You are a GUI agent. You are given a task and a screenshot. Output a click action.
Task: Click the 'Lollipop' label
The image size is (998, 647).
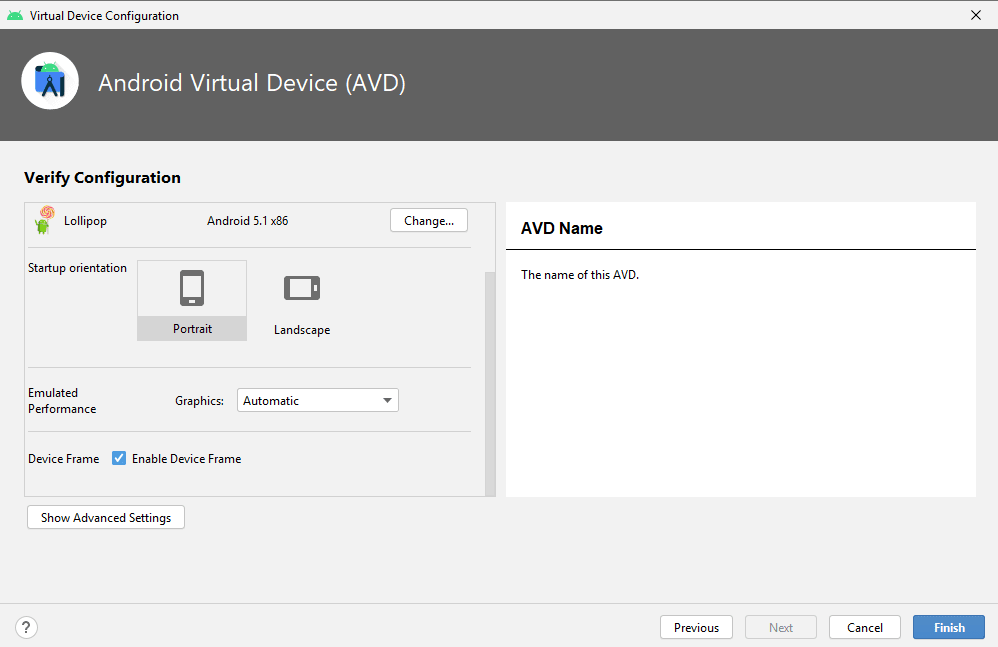[x=85, y=221]
